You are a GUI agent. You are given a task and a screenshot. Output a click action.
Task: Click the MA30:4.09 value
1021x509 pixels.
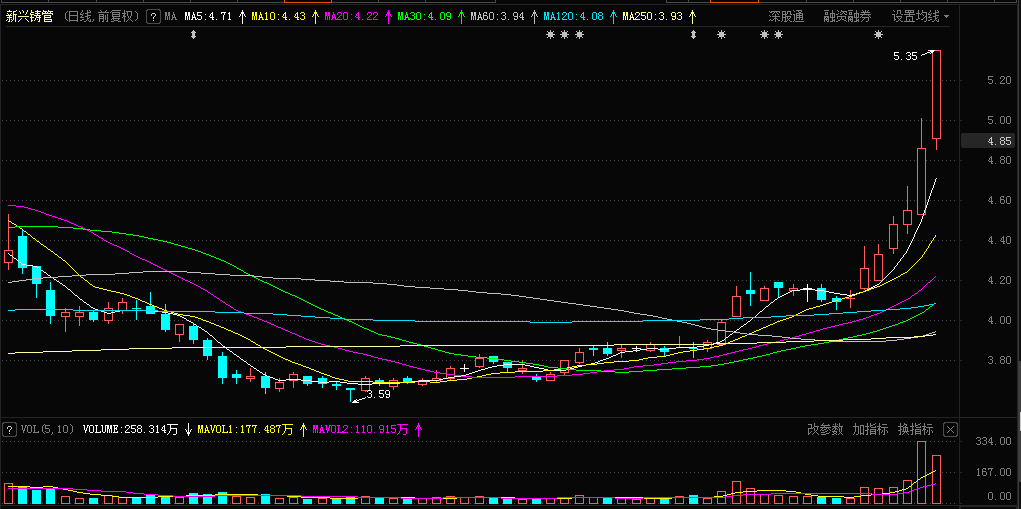[425, 16]
